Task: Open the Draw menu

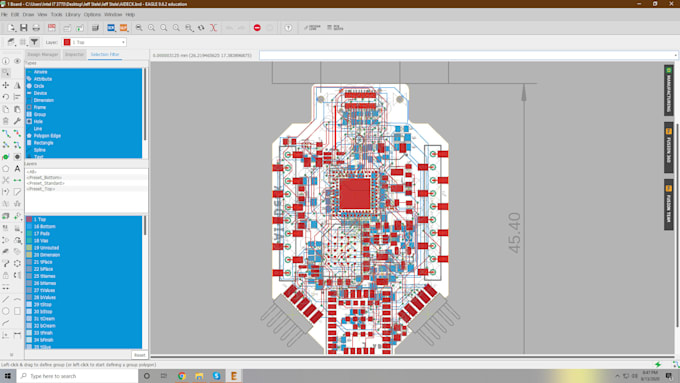Action: click(x=28, y=14)
